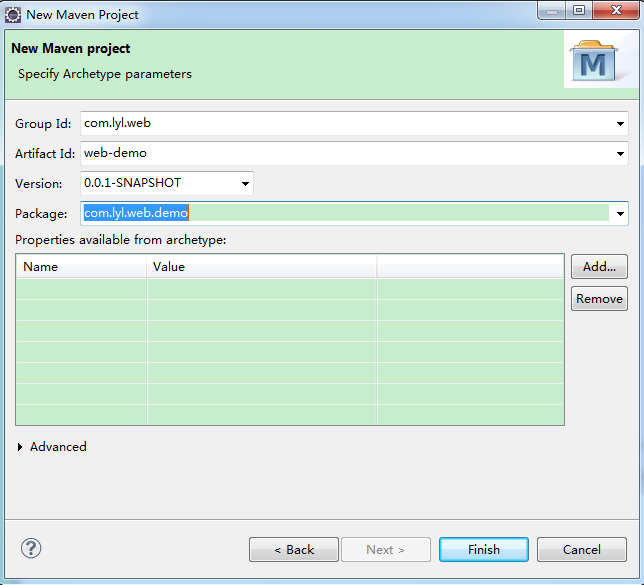Close the New Maven Project window

point(616,10)
